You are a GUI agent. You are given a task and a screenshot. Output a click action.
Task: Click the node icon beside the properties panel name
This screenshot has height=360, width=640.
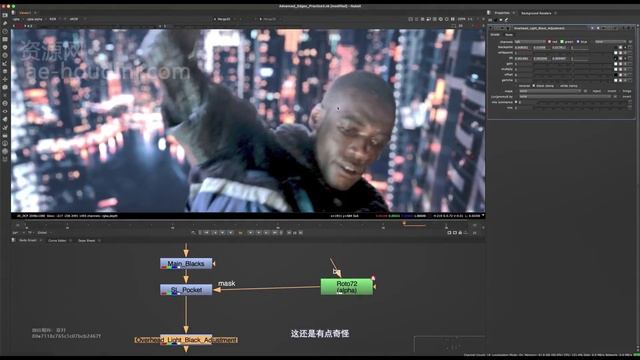coord(508,28)
